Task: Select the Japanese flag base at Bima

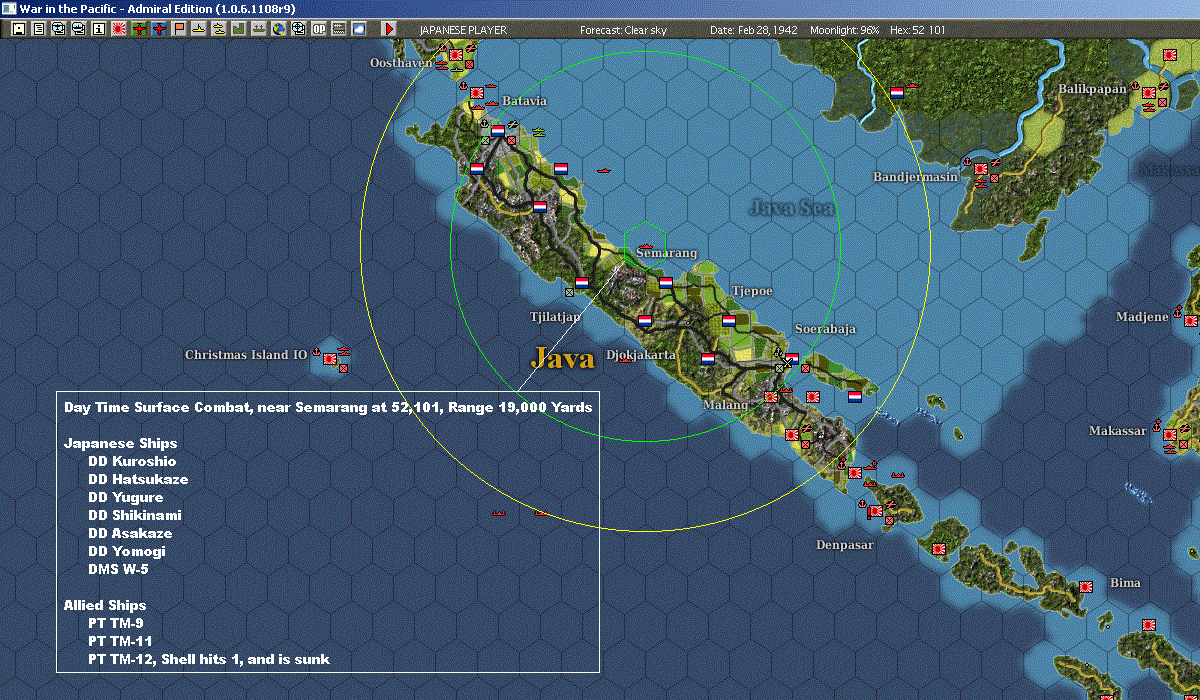Action: coord(1085,589)
